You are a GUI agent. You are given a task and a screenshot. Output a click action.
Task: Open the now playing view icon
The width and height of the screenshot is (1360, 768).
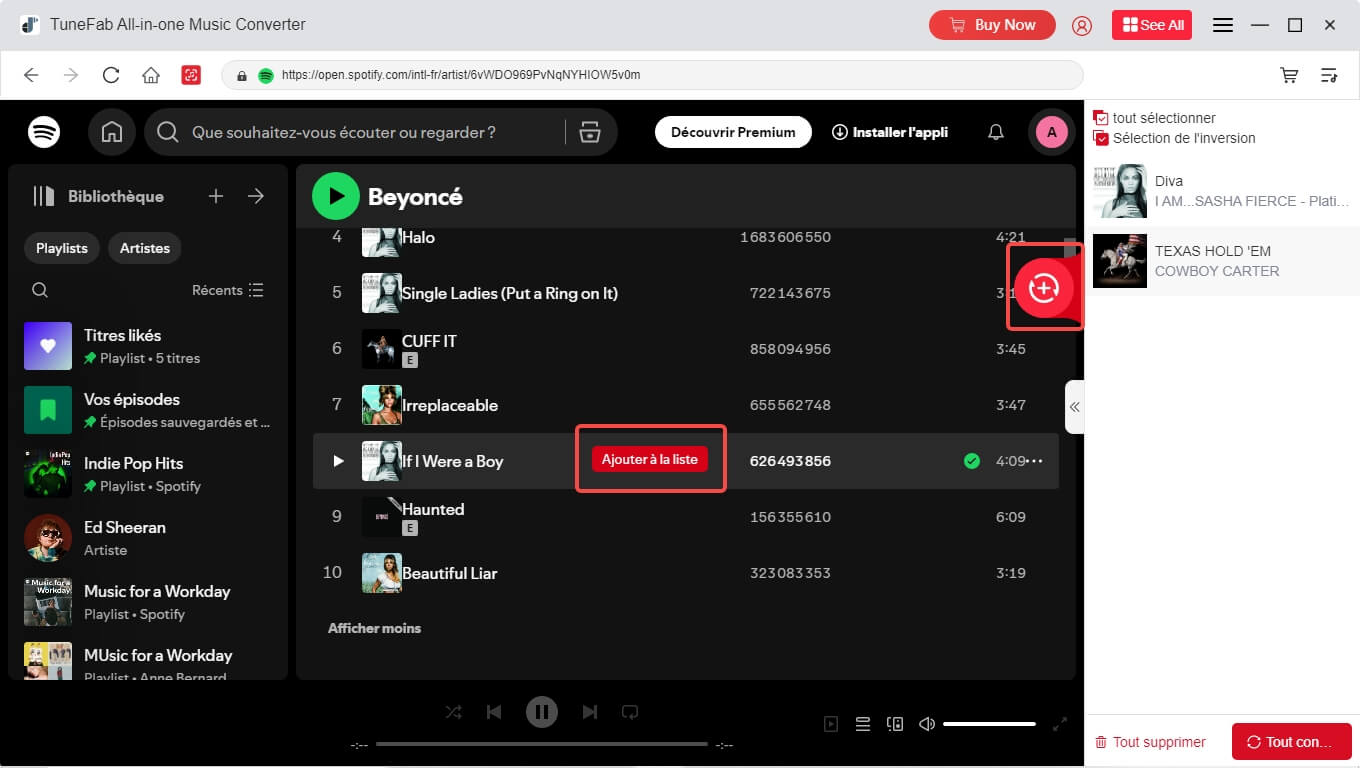(x=831, y=724)
